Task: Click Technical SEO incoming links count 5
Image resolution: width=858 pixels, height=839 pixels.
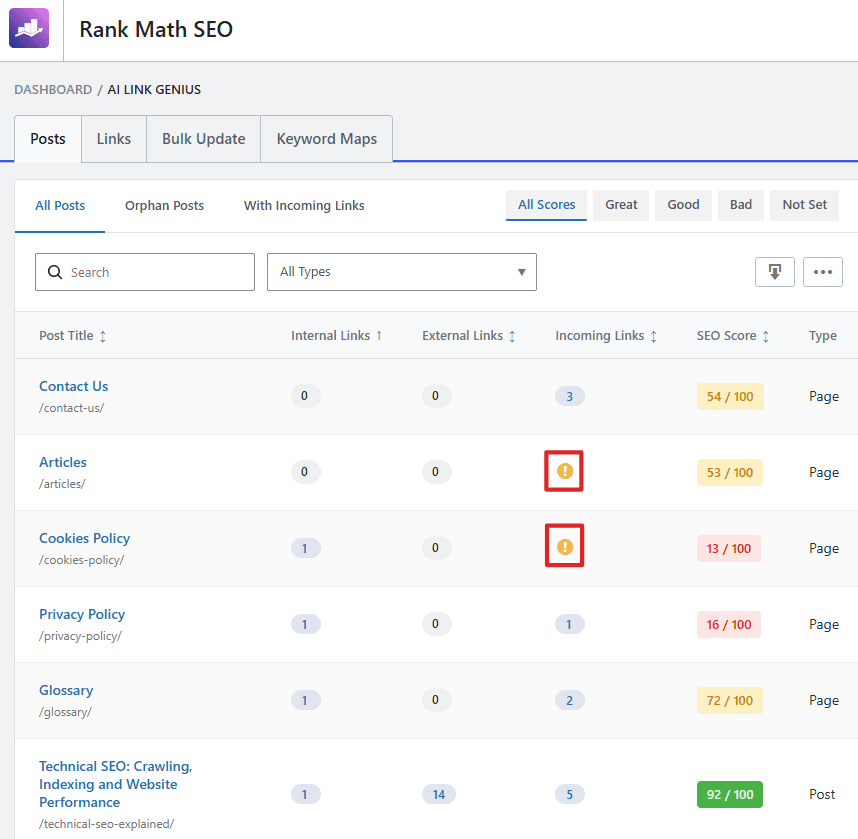Action: click(x=570, y=795)
